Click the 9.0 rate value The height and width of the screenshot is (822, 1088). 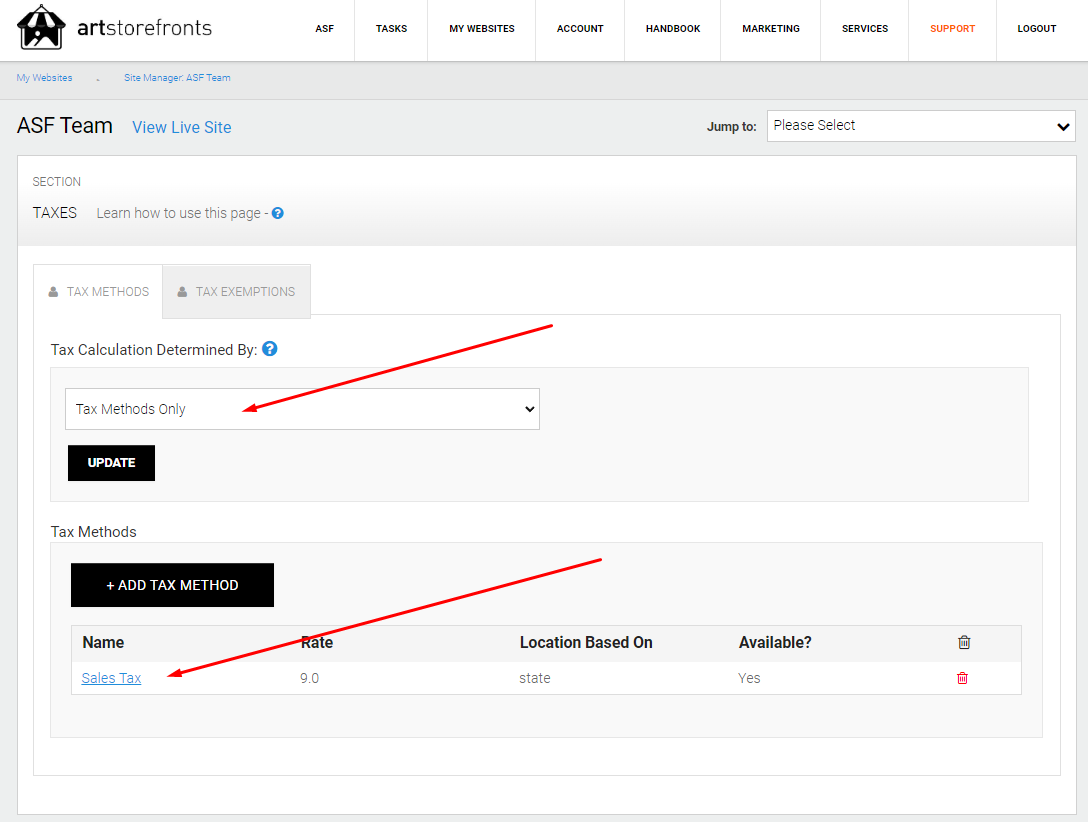point(309,678)
